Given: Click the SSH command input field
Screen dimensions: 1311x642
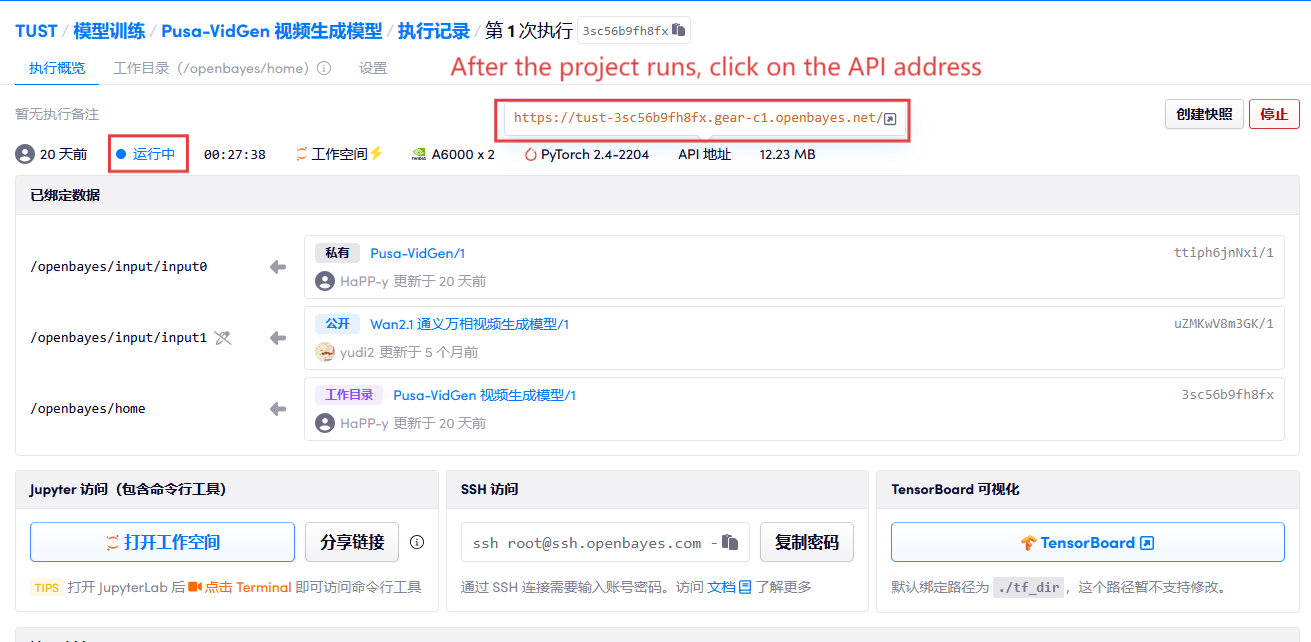Looking at the screenshot, I should 590,543.
